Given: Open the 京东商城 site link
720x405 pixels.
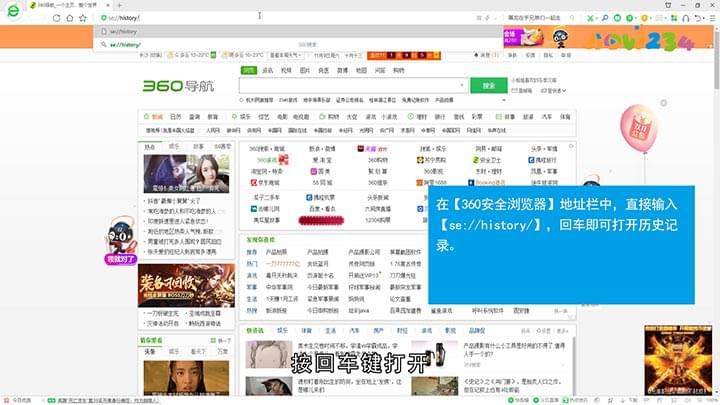Looking at the screenshot, I should tap(265, 182).
